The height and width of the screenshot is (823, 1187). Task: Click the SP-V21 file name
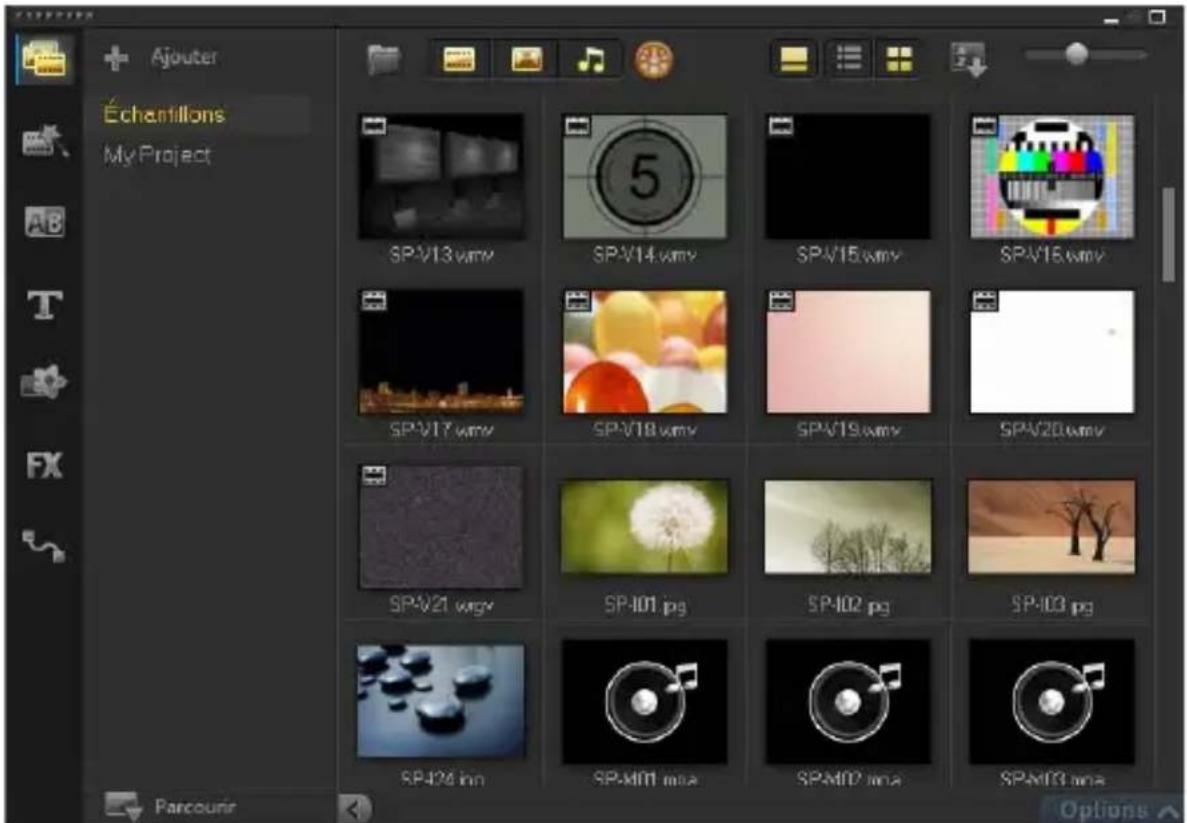tap(441, 605)
